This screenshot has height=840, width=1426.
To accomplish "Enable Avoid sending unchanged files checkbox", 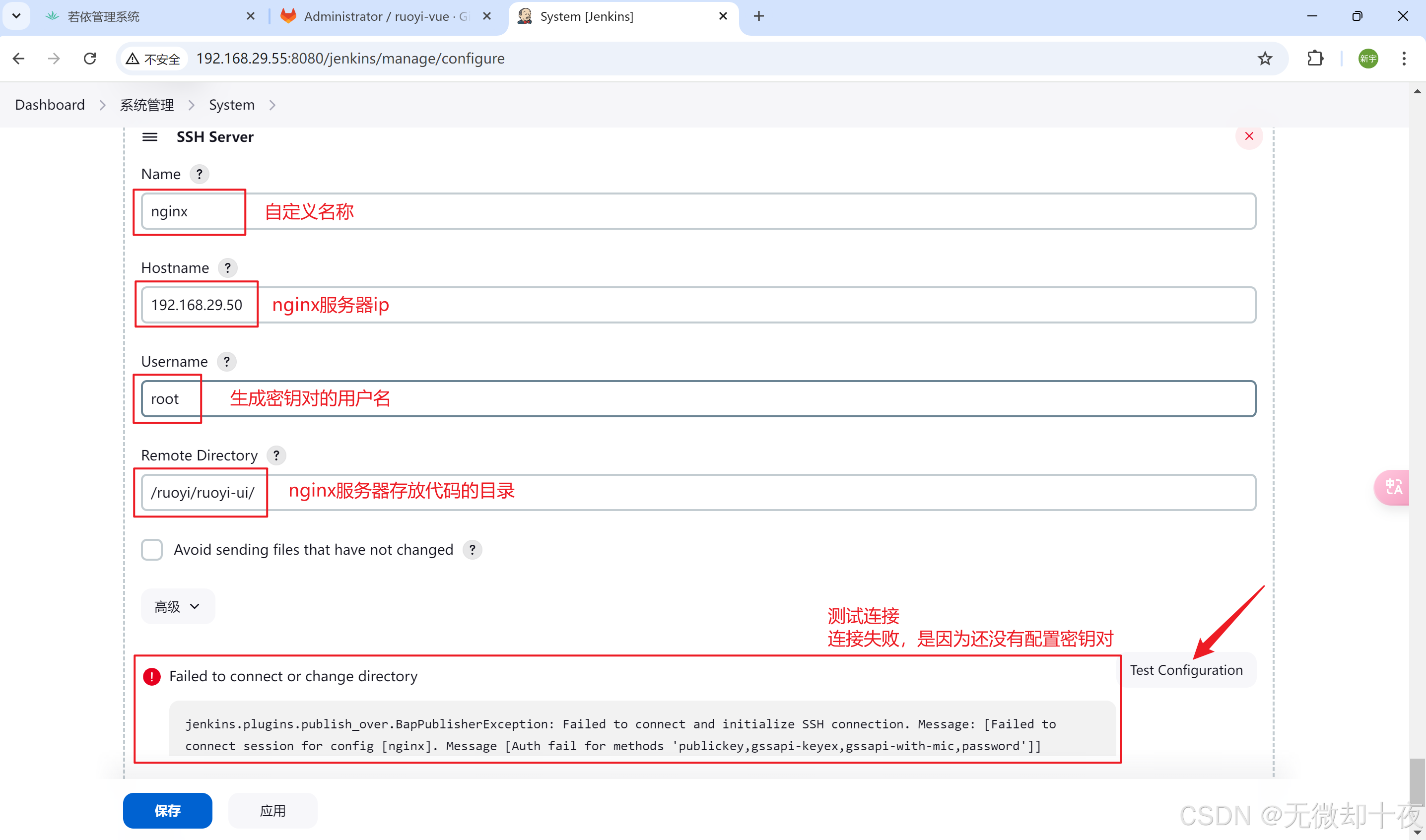I will 152,550.
